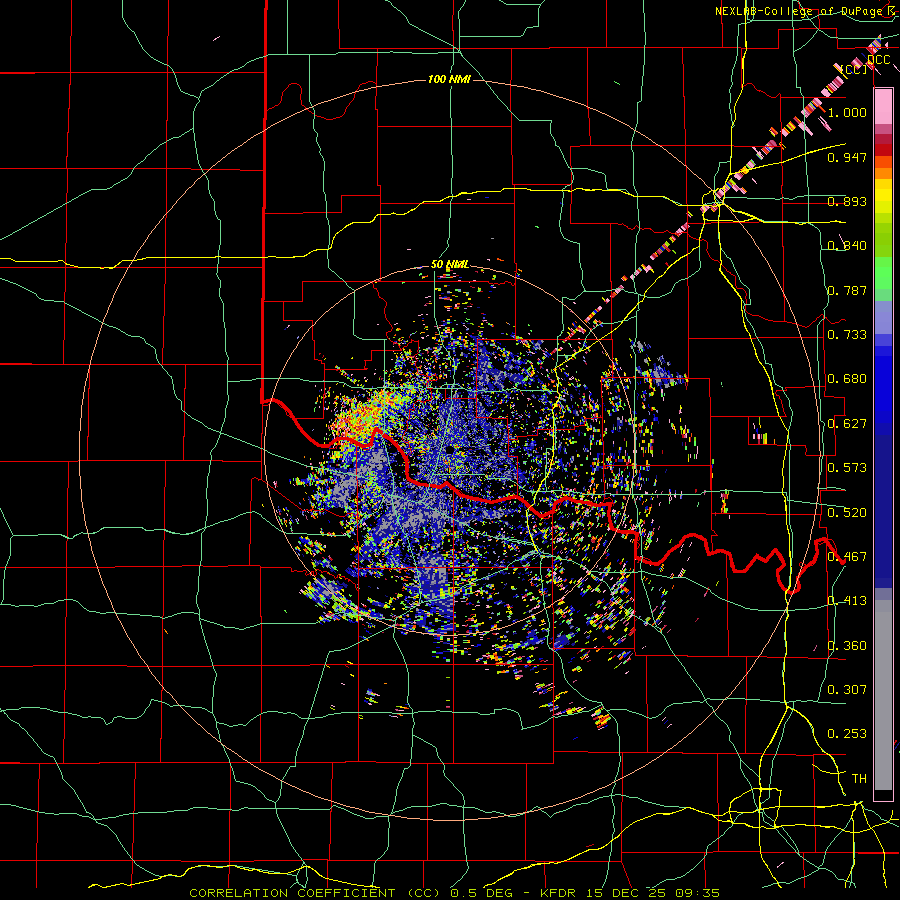Image resolution: width=900 pixels, height=900 pixels.
Task: Click the 0.947 legend value
Action: [847, 157]
